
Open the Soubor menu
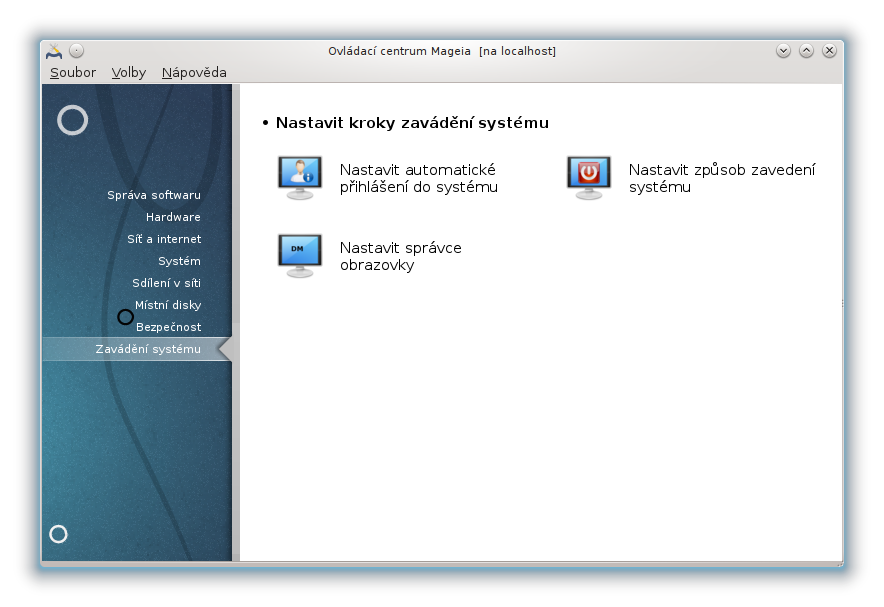coord(73,73)
